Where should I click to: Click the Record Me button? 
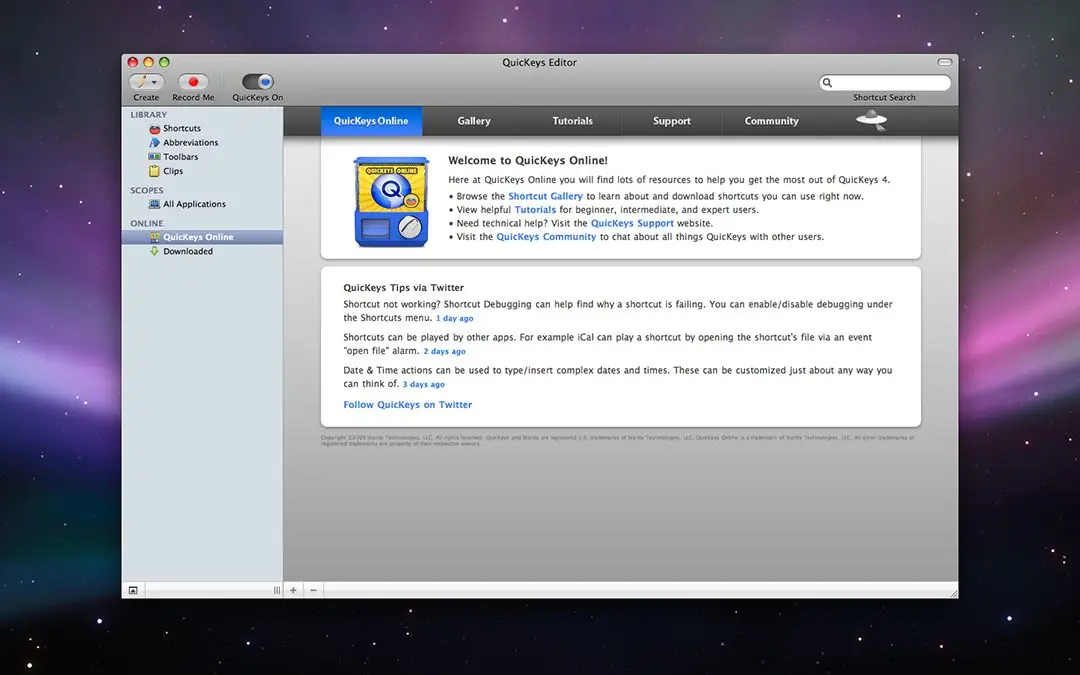pos(193,83)
